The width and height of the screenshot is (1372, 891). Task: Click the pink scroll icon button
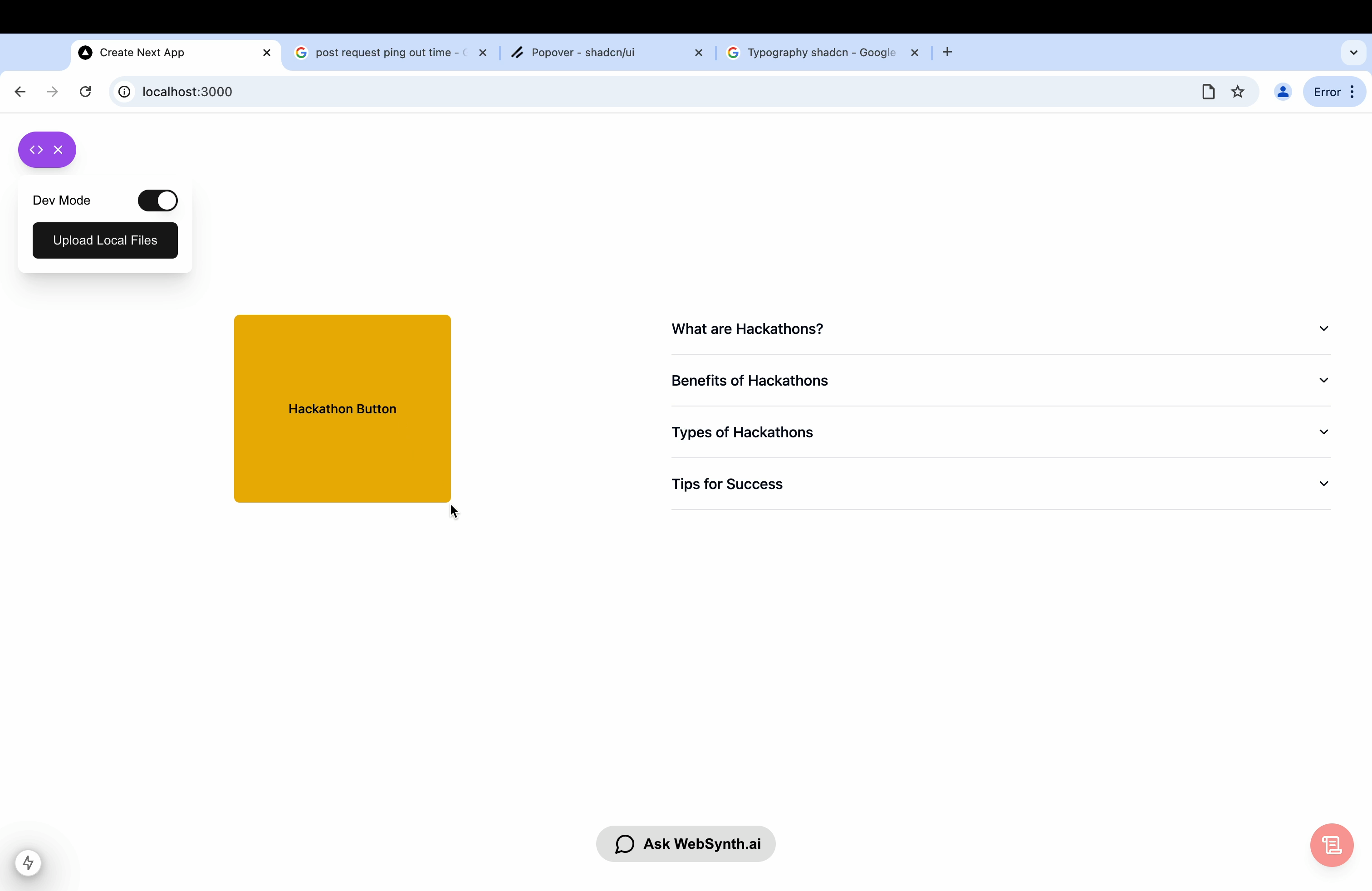1332,845
